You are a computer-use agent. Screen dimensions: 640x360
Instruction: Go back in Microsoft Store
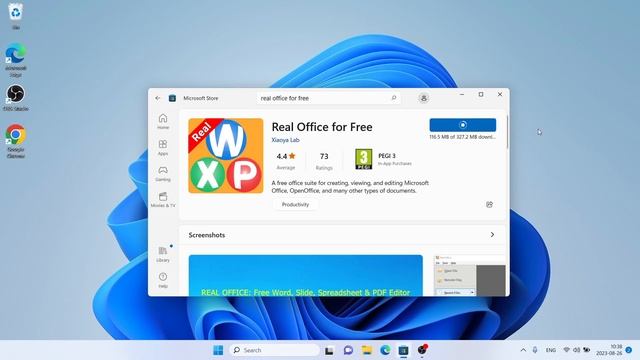click(158, 98)
